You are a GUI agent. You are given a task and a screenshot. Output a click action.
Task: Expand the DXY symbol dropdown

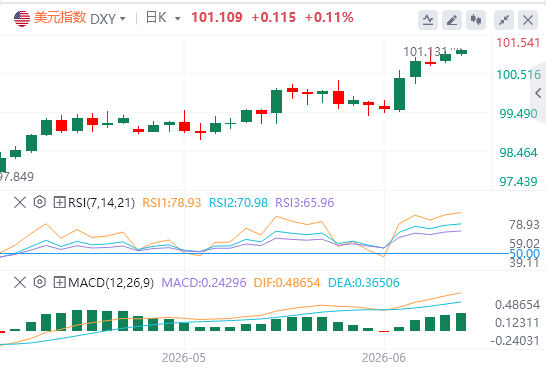click(122, 18)
